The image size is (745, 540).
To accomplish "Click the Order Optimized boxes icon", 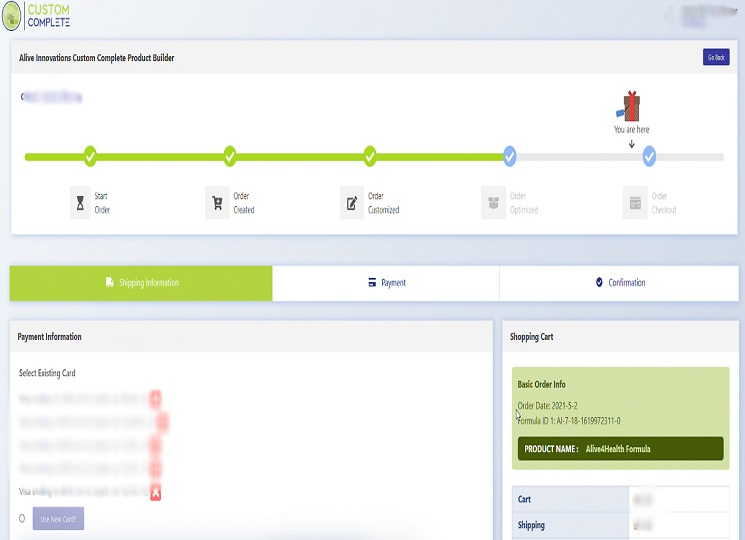I will [492, 203].
